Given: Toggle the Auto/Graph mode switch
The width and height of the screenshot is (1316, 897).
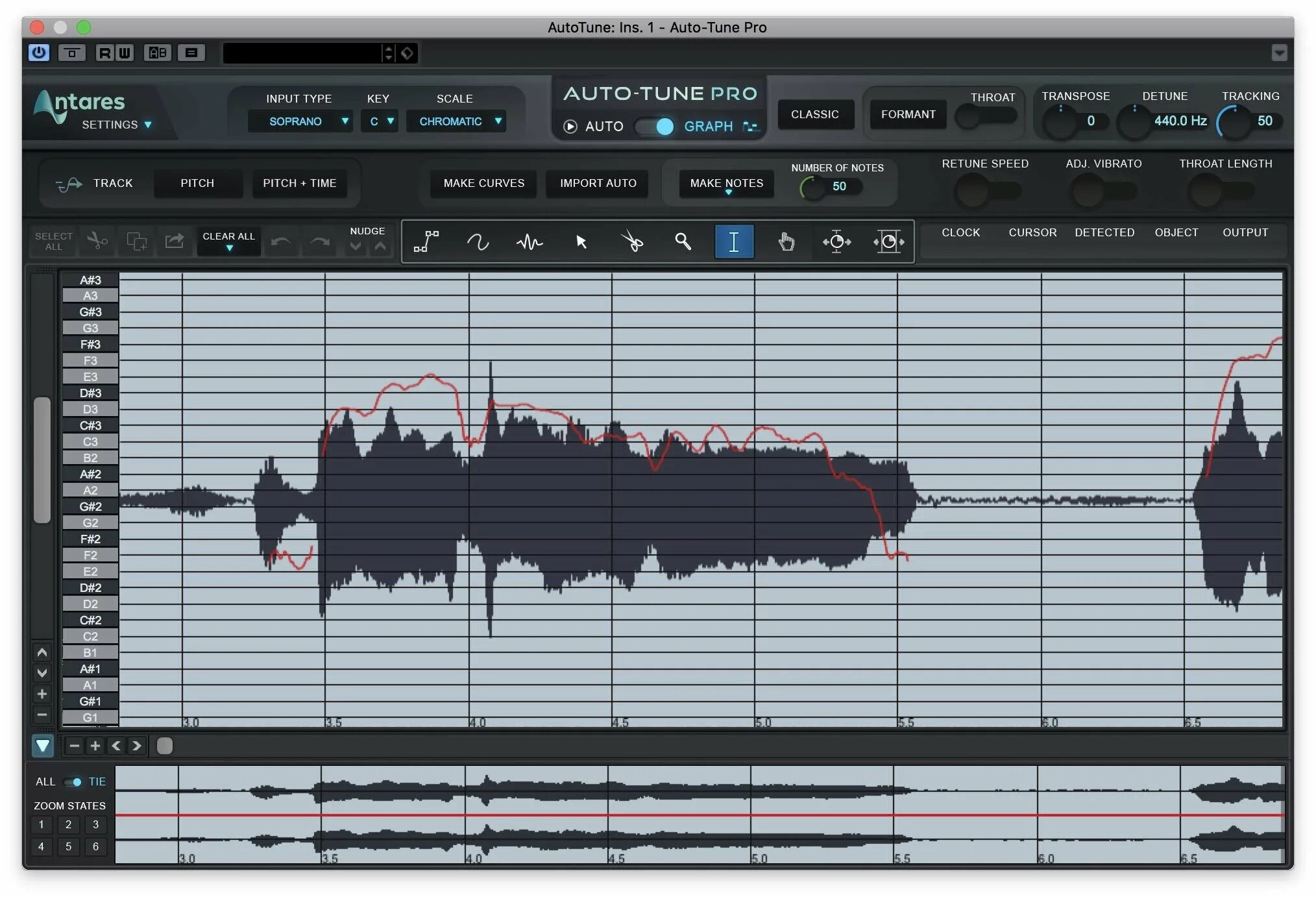Looking at the screenshot, I should (655, 126).
